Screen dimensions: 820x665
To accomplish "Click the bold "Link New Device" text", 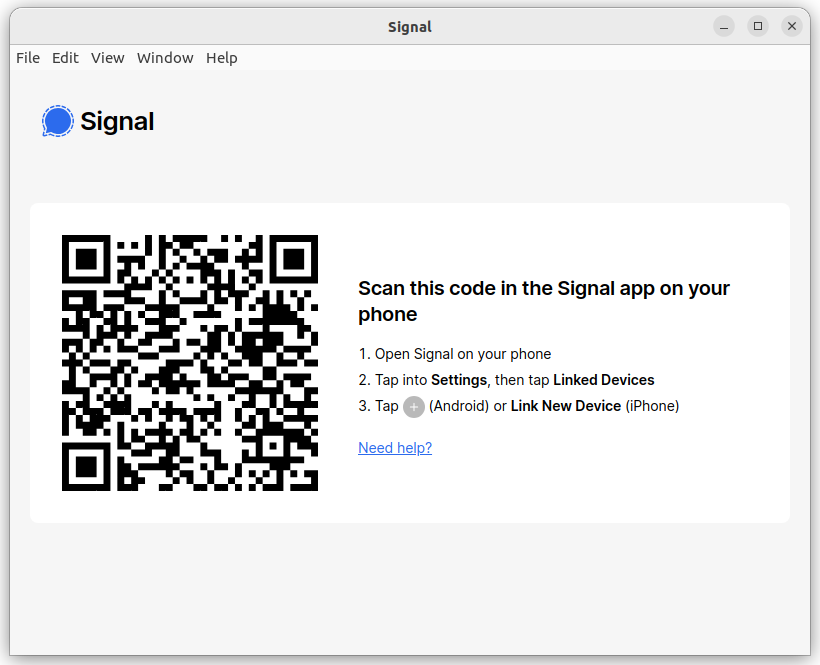I will tap(566, 406).
